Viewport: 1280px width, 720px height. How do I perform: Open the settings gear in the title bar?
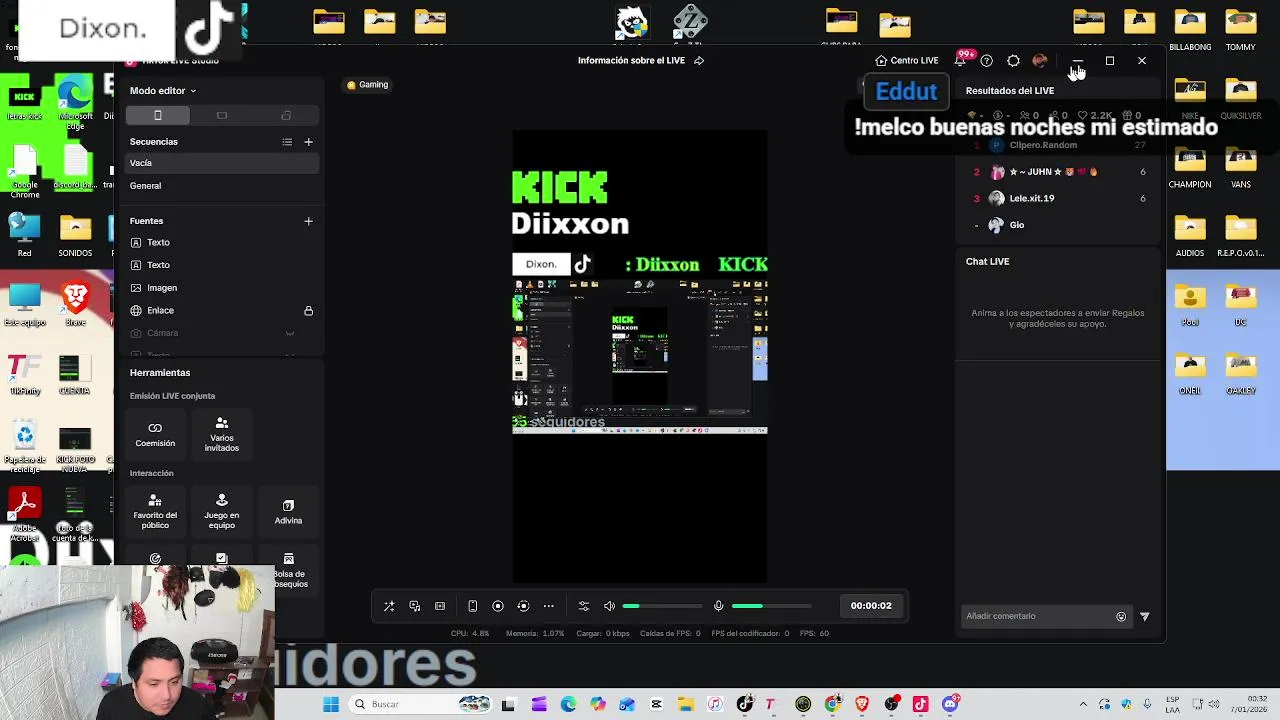pos(1013,61)
